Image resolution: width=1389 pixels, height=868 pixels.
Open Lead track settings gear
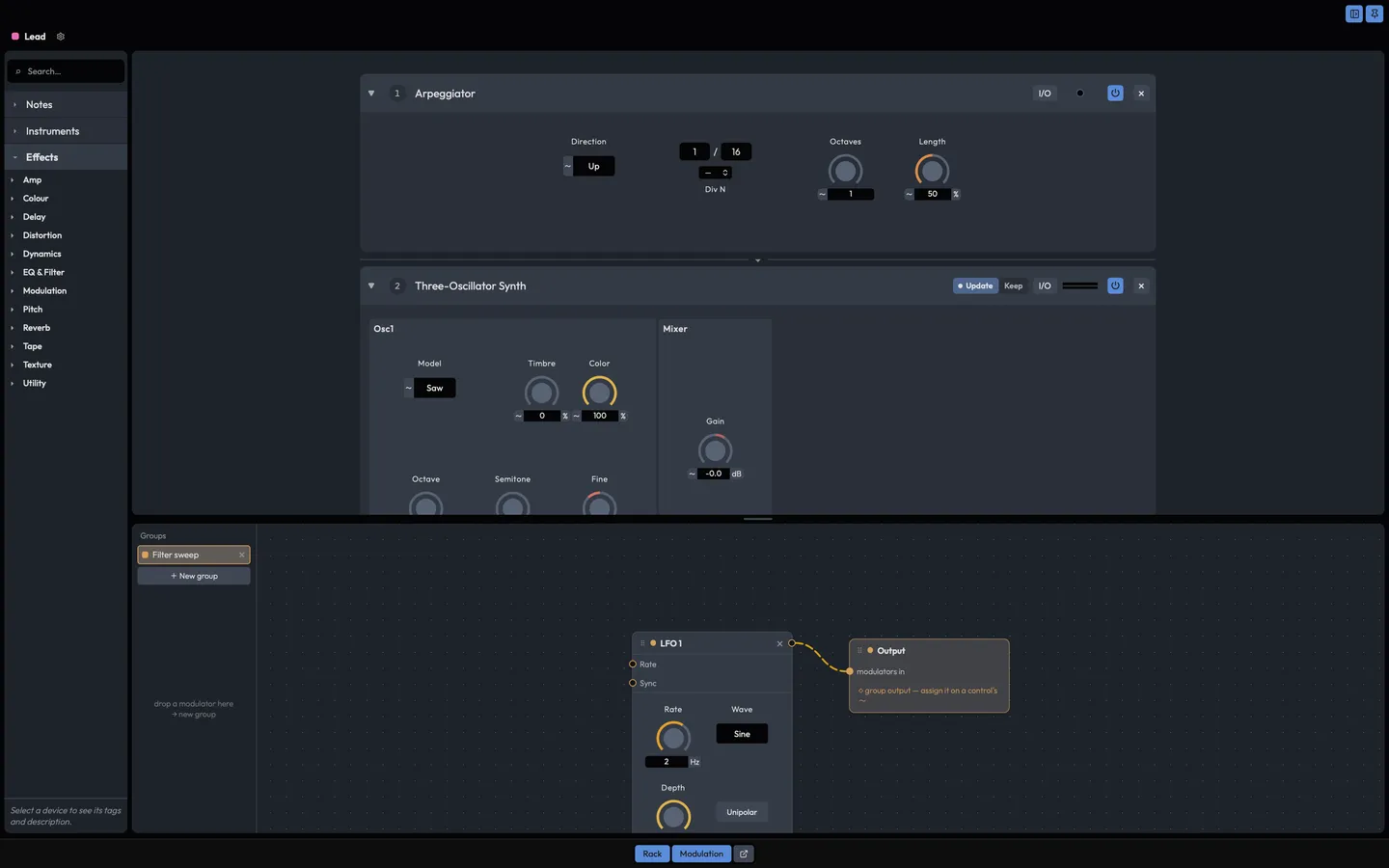pos(61,37)
